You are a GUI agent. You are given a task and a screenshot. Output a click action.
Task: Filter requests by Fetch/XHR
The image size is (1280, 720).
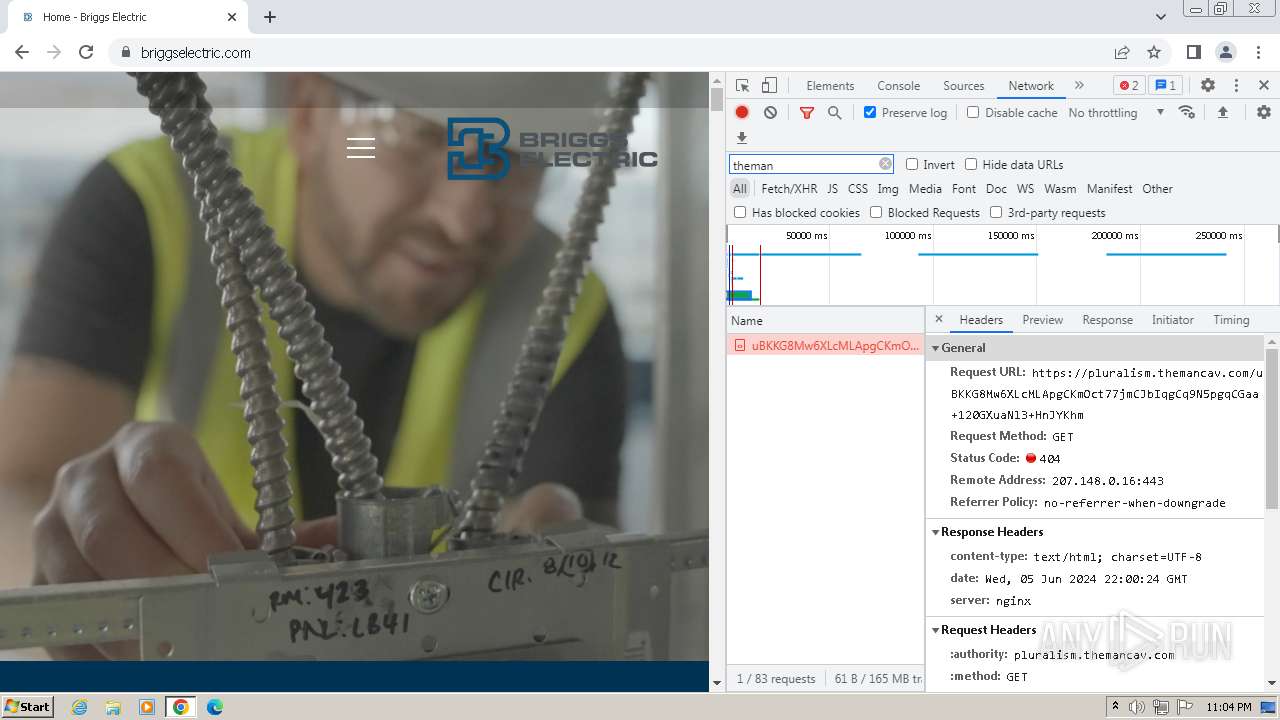tap(789, 189)
